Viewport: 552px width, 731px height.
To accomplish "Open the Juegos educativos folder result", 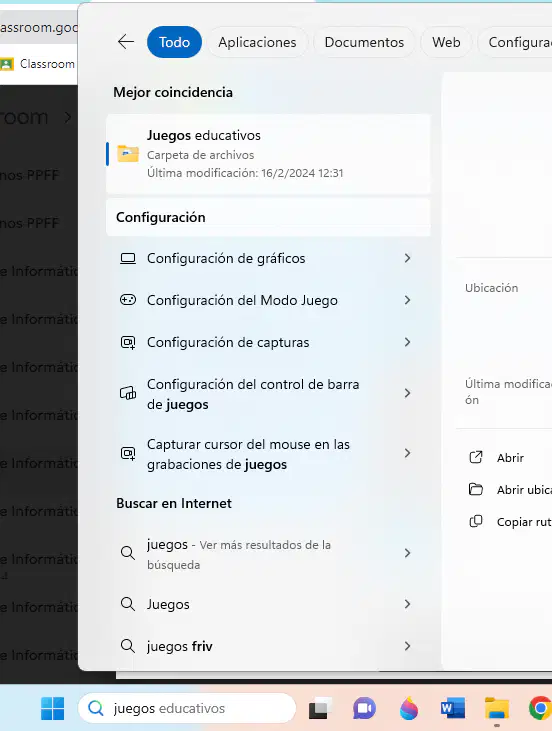I will [268, 154].
